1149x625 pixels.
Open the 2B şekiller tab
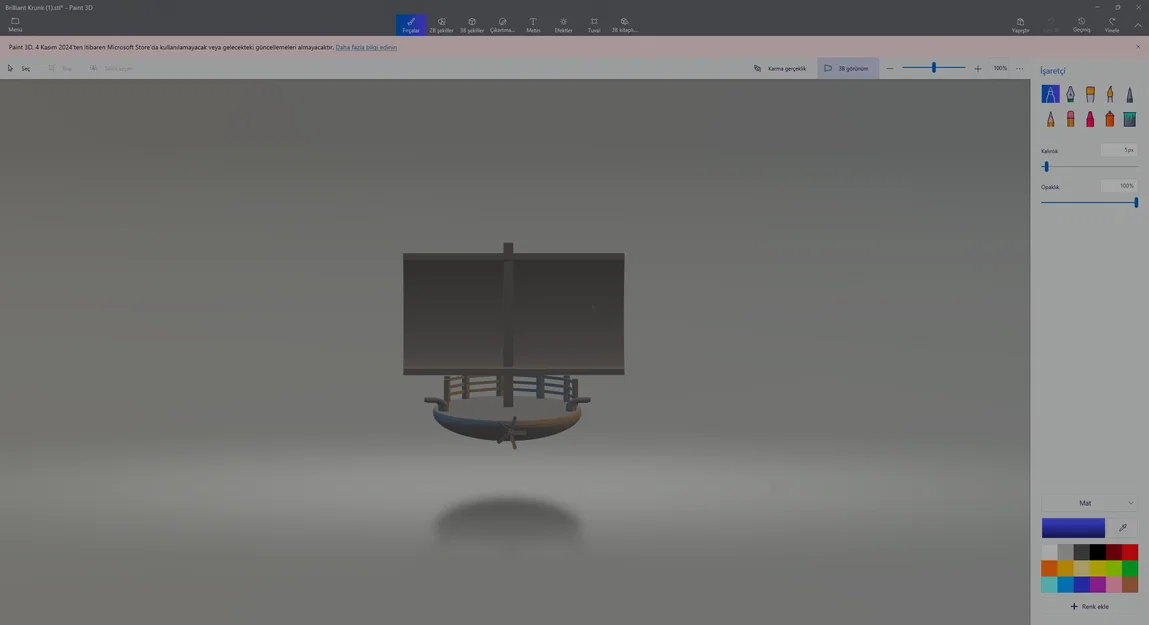pos(441,25)
